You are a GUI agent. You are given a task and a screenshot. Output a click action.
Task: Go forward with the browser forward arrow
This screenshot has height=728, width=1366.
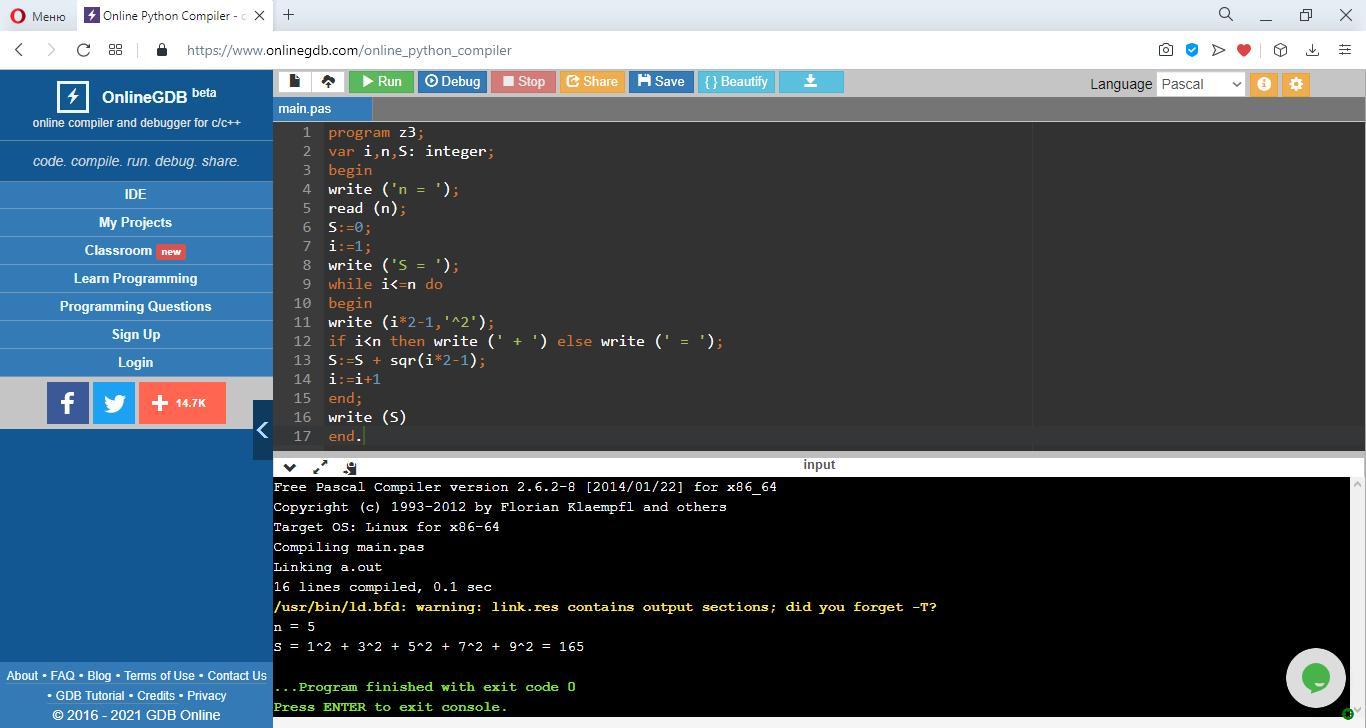tap(51, 50)
